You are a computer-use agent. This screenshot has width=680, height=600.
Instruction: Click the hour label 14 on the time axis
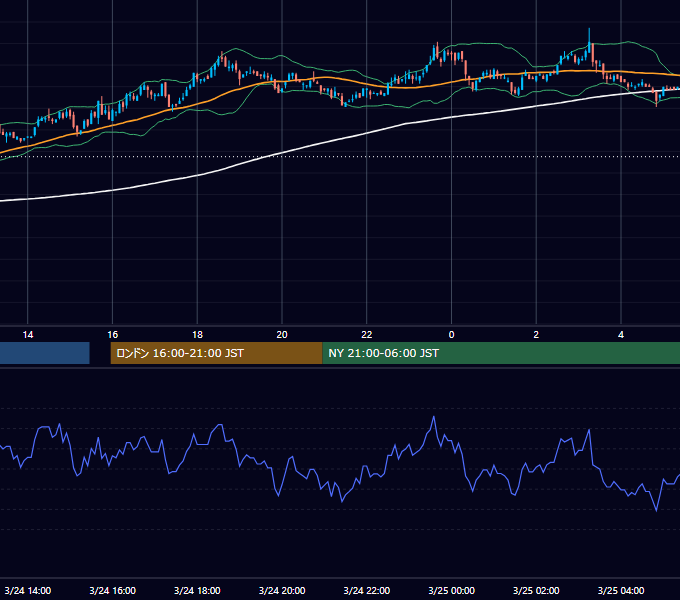(x=28, y=334)
